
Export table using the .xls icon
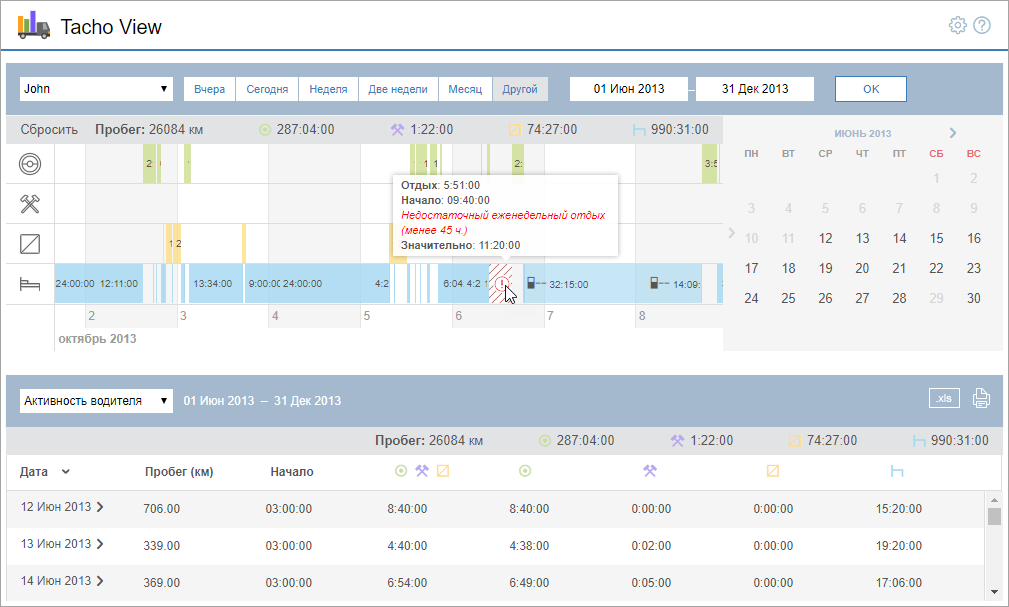point(944,398)
